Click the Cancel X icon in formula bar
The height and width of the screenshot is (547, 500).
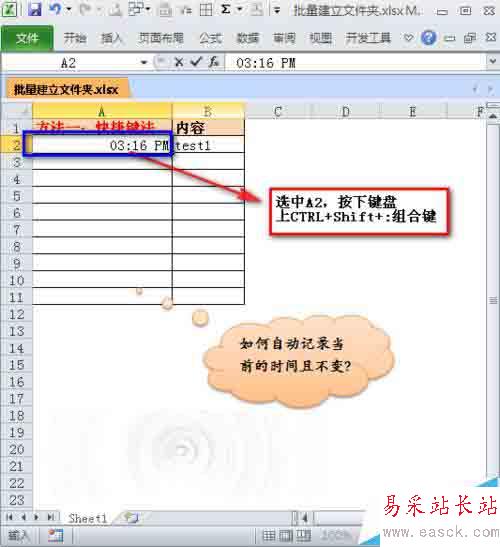coord(179,62)
